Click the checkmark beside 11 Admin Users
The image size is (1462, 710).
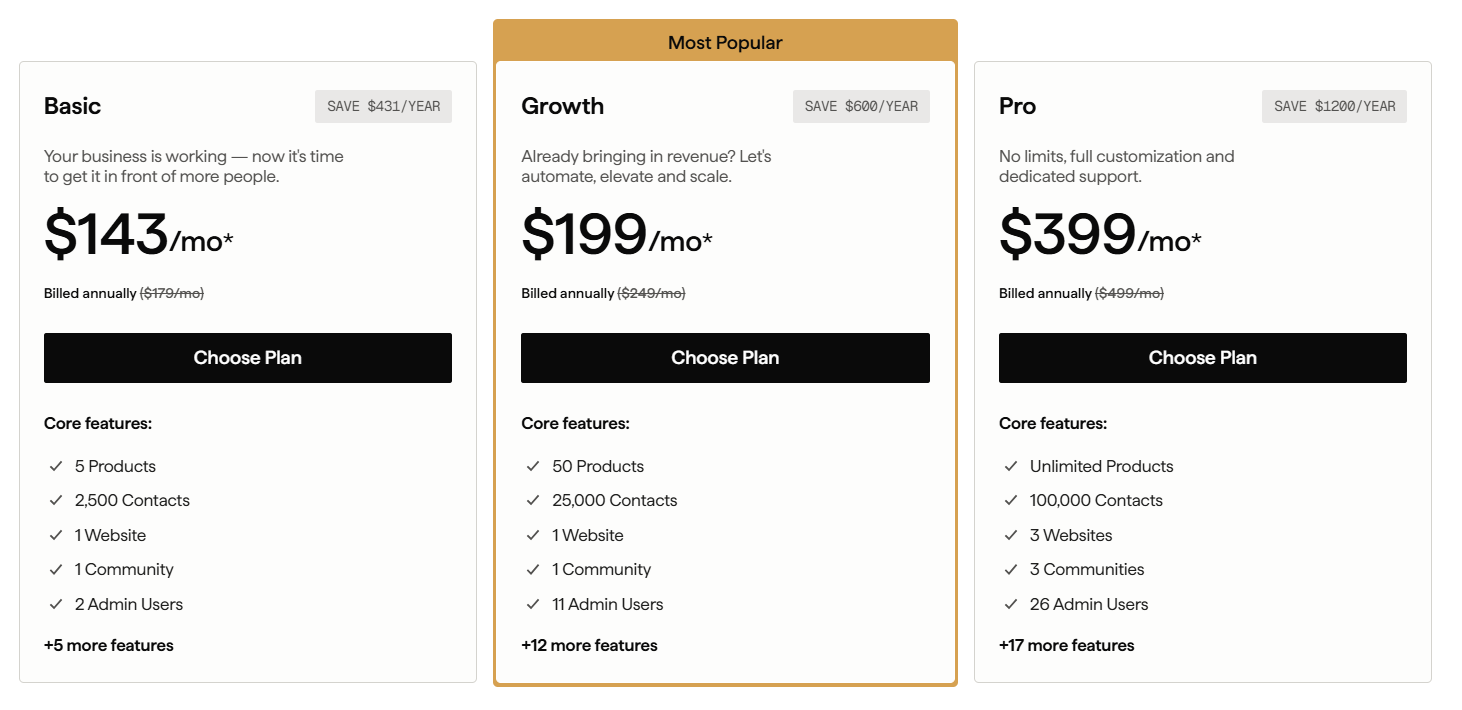(532, 604)
